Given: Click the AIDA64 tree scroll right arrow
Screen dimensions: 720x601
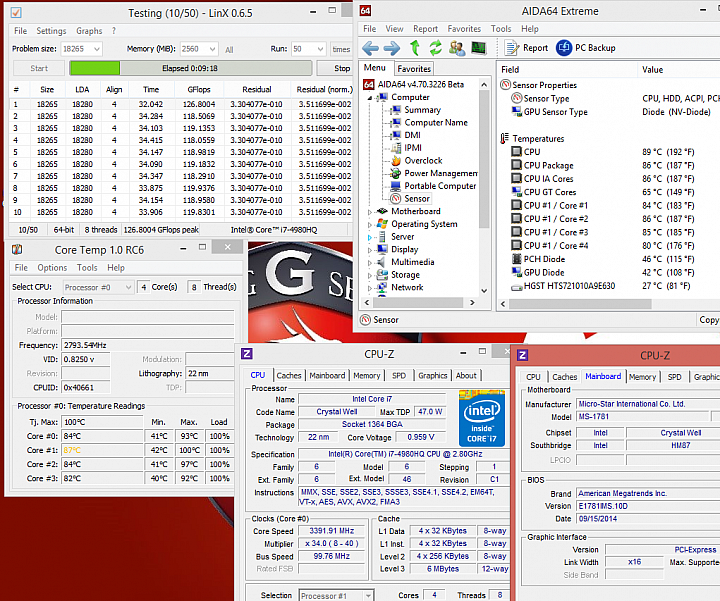Looking at the screenshot, I should [x=472, y=303].
